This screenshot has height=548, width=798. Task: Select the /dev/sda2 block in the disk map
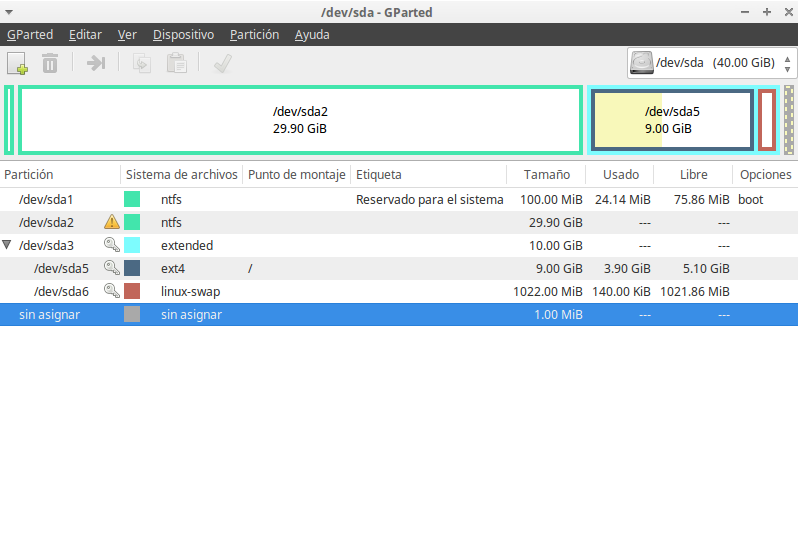[300, 120]
